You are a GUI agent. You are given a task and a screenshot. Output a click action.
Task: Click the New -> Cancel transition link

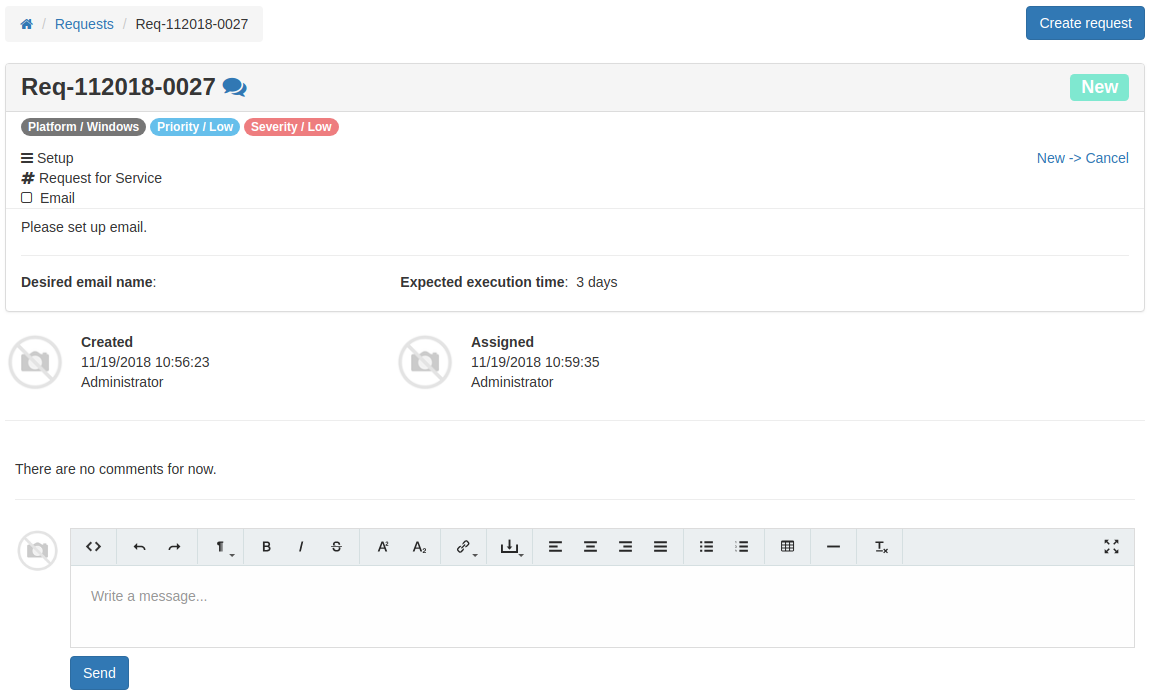[1082, 158]
